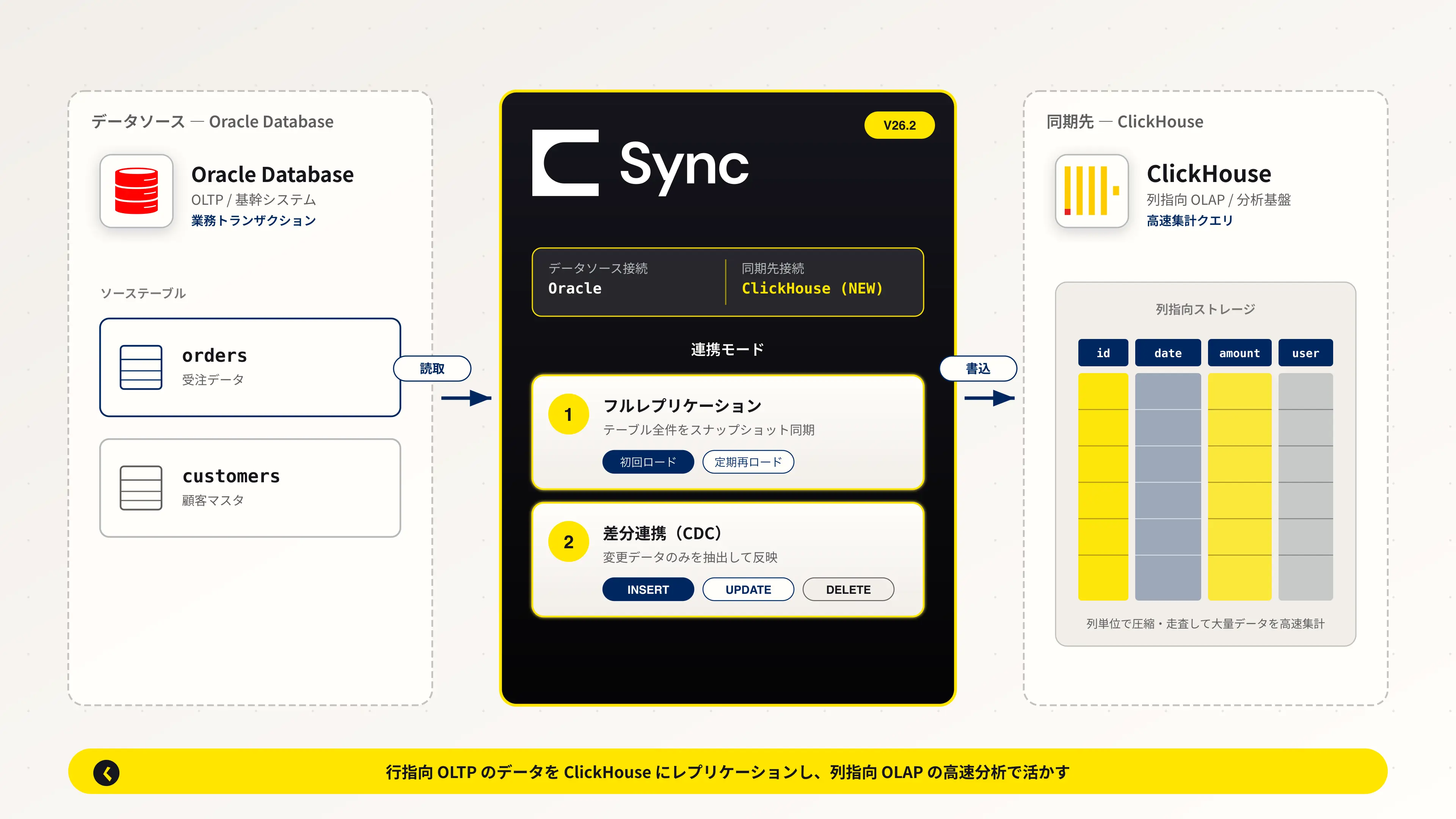Image resolution: width=1456 pixels, height=819 pixels.
Task: Click the blue-gray bar under date header
Action: coord(1168,486)
